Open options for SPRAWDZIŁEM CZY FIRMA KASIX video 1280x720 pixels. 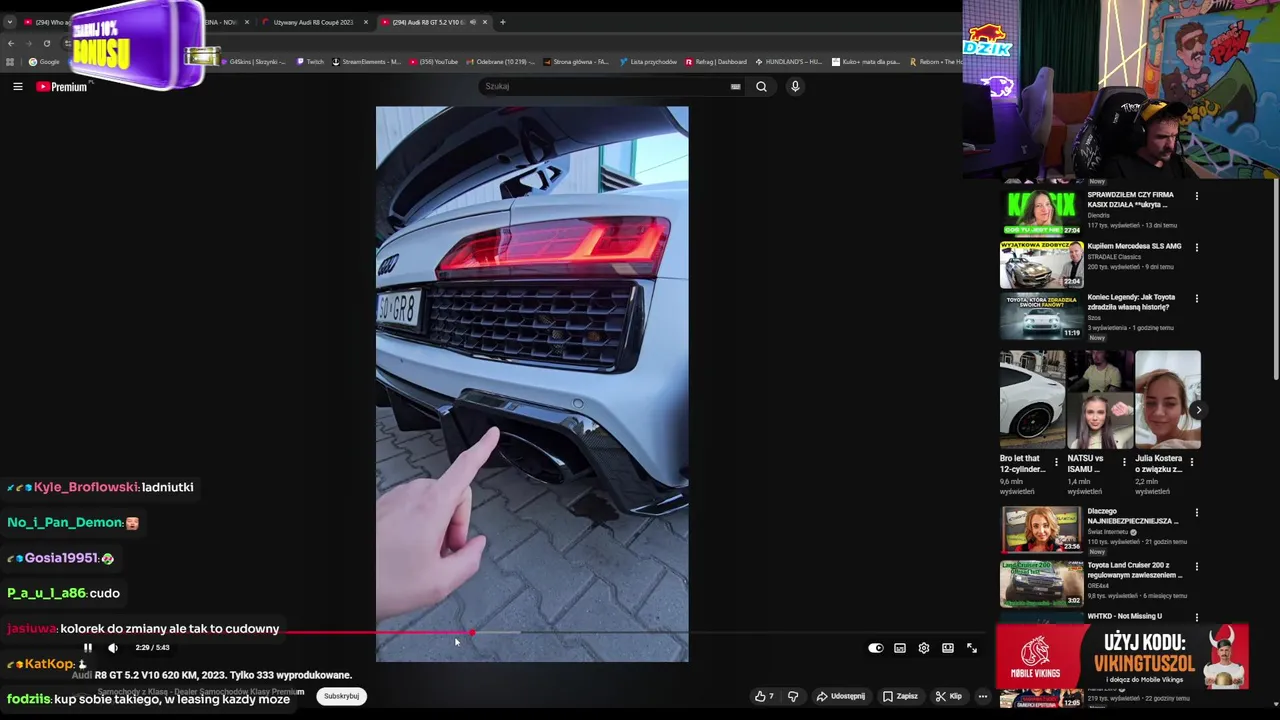[x=1196, y=196]
